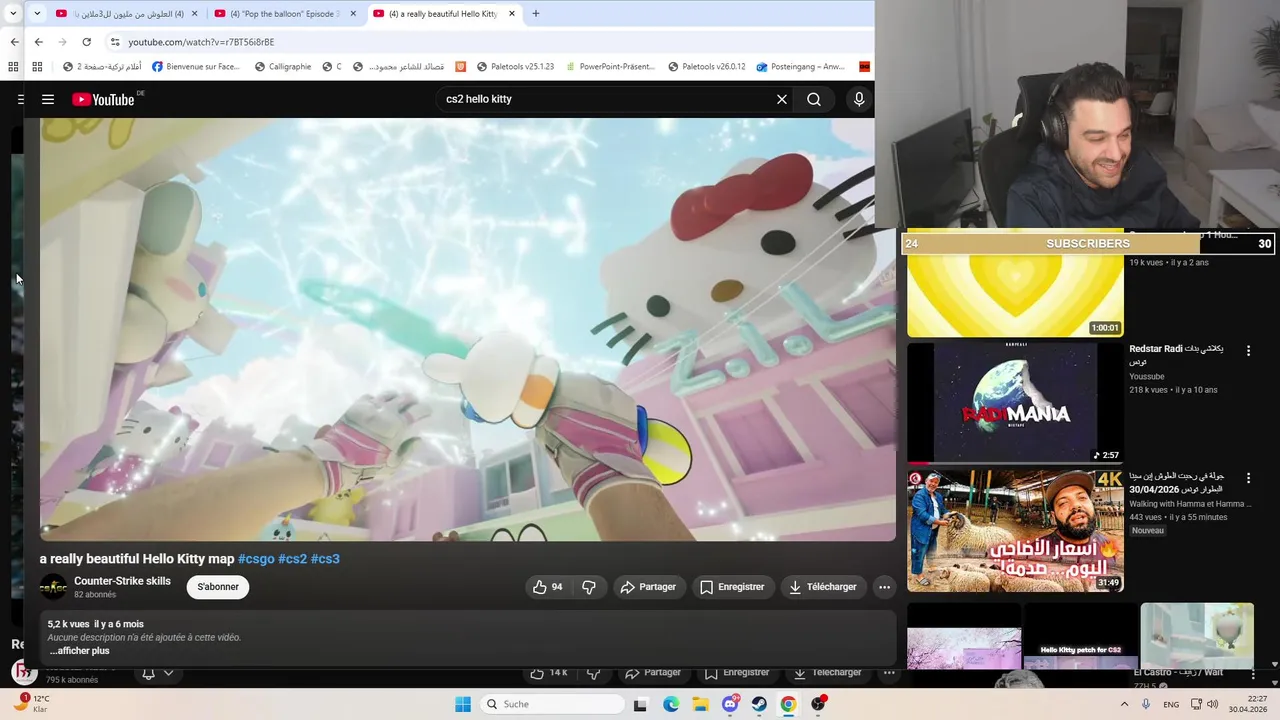The image size is (1280, 720).
Task: Open the YouTube guide hamburger menu
Action: click(48, 99)
